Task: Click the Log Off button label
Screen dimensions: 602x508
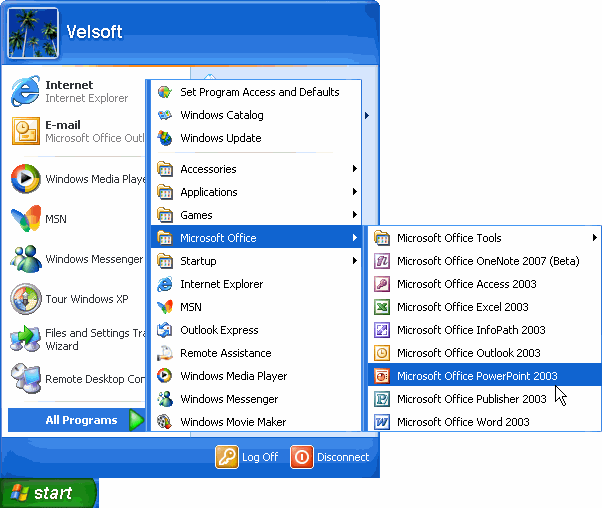Action: (x=260, y=457)
